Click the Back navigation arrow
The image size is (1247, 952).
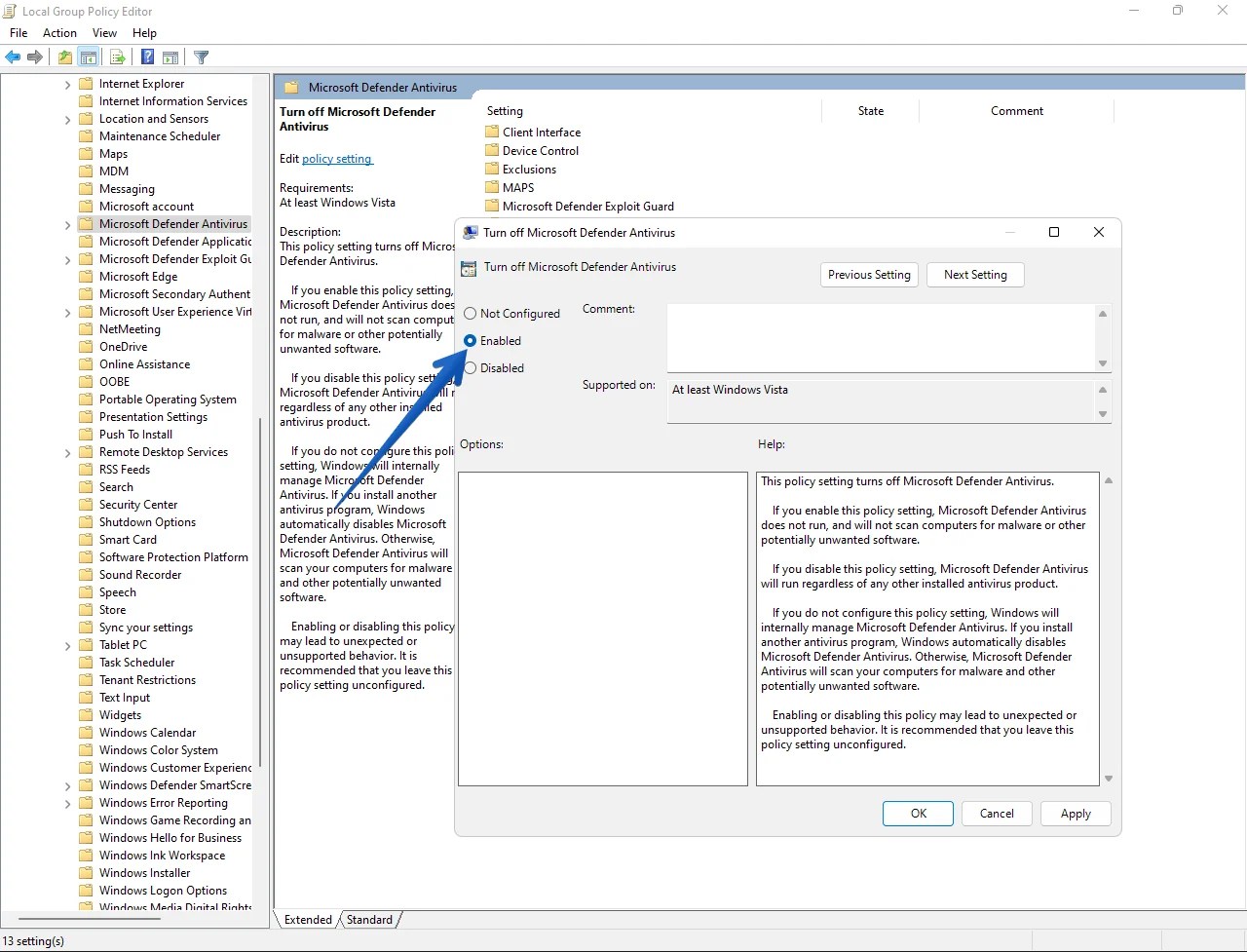point(13,57)
